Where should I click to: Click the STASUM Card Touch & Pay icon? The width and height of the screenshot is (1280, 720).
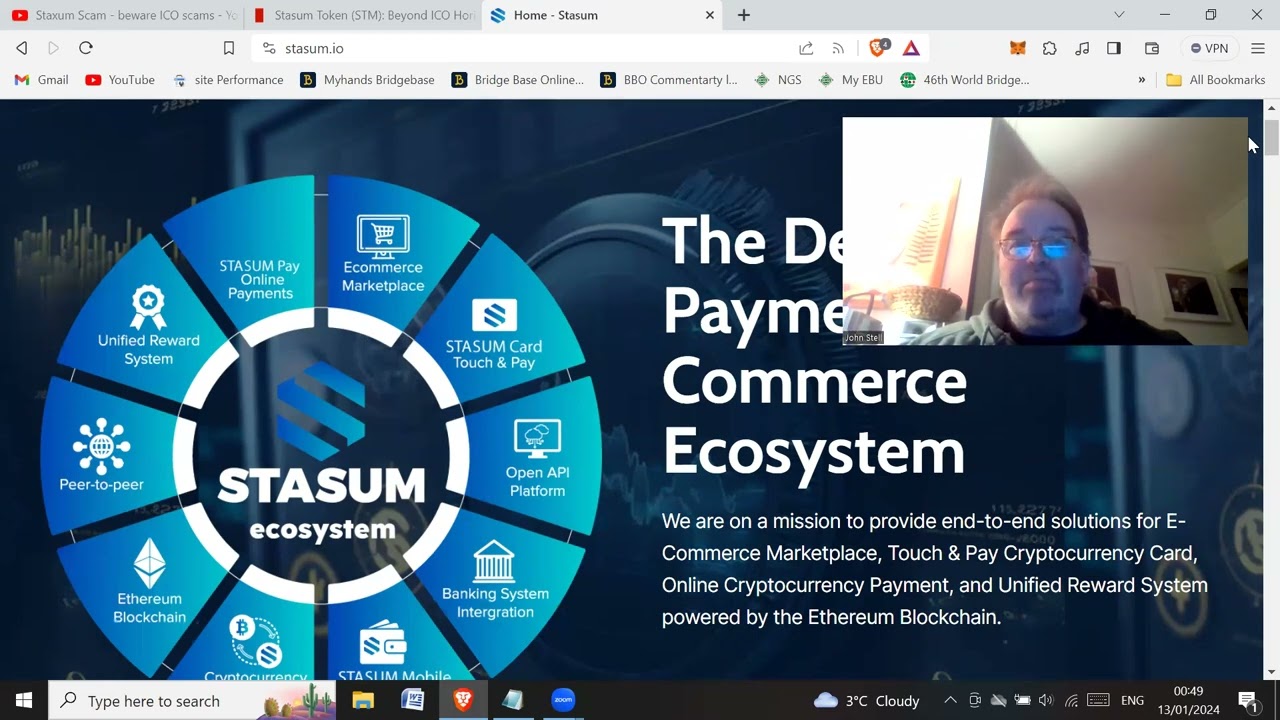click(x=494, y=315)
